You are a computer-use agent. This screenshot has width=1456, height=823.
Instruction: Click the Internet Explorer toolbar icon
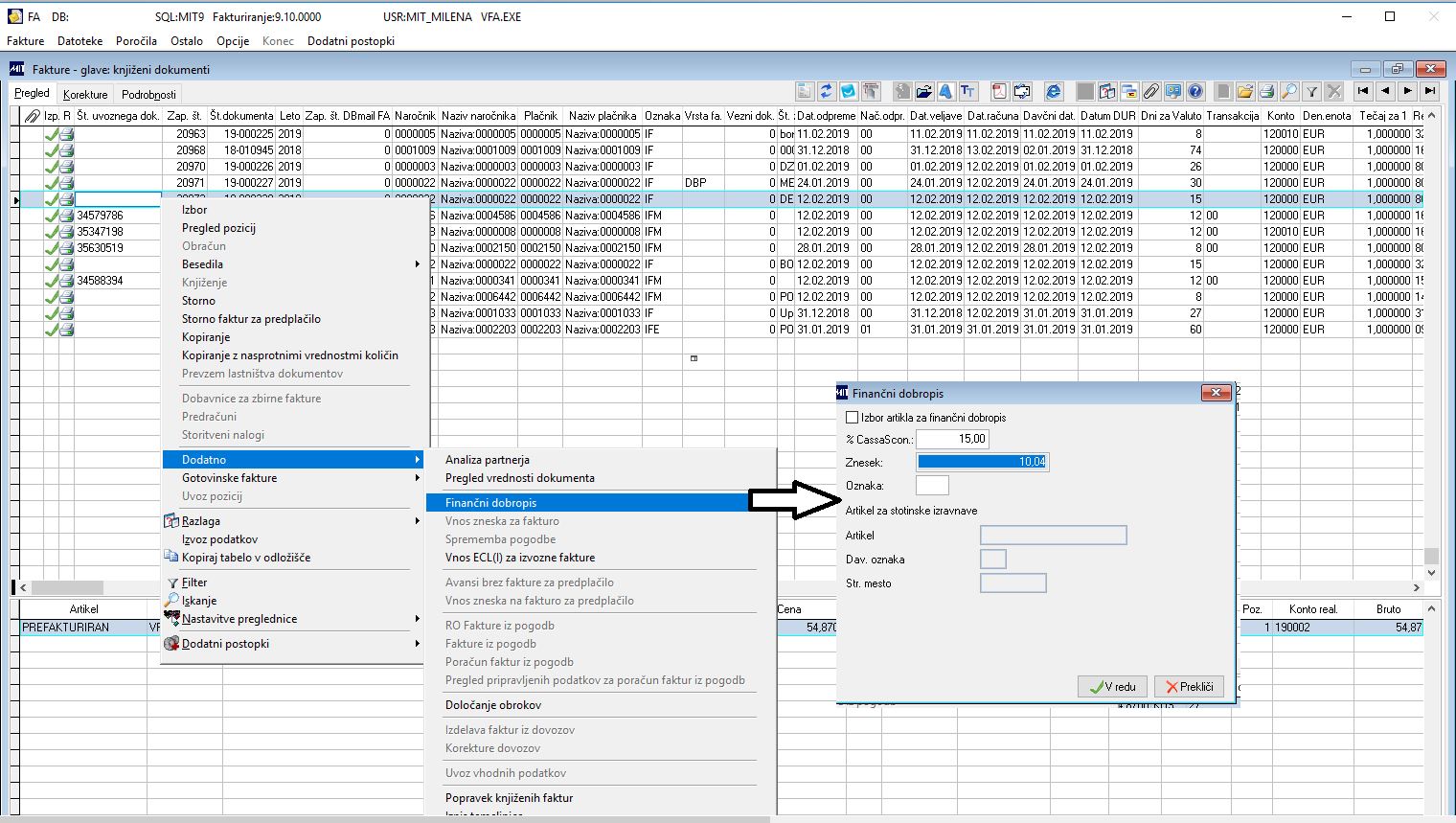coord(1054,91)
